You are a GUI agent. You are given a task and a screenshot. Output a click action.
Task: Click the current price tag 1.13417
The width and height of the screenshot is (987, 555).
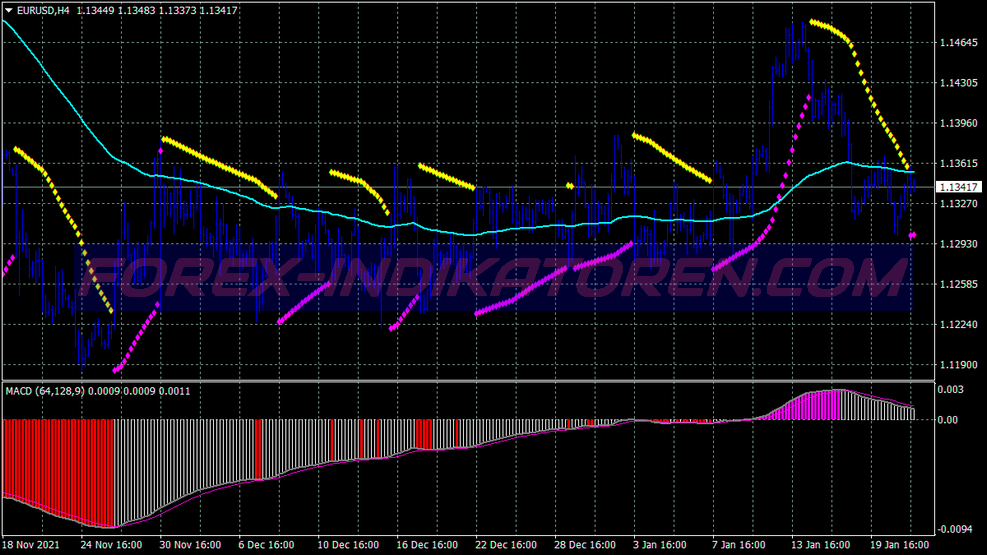[959, 187]
